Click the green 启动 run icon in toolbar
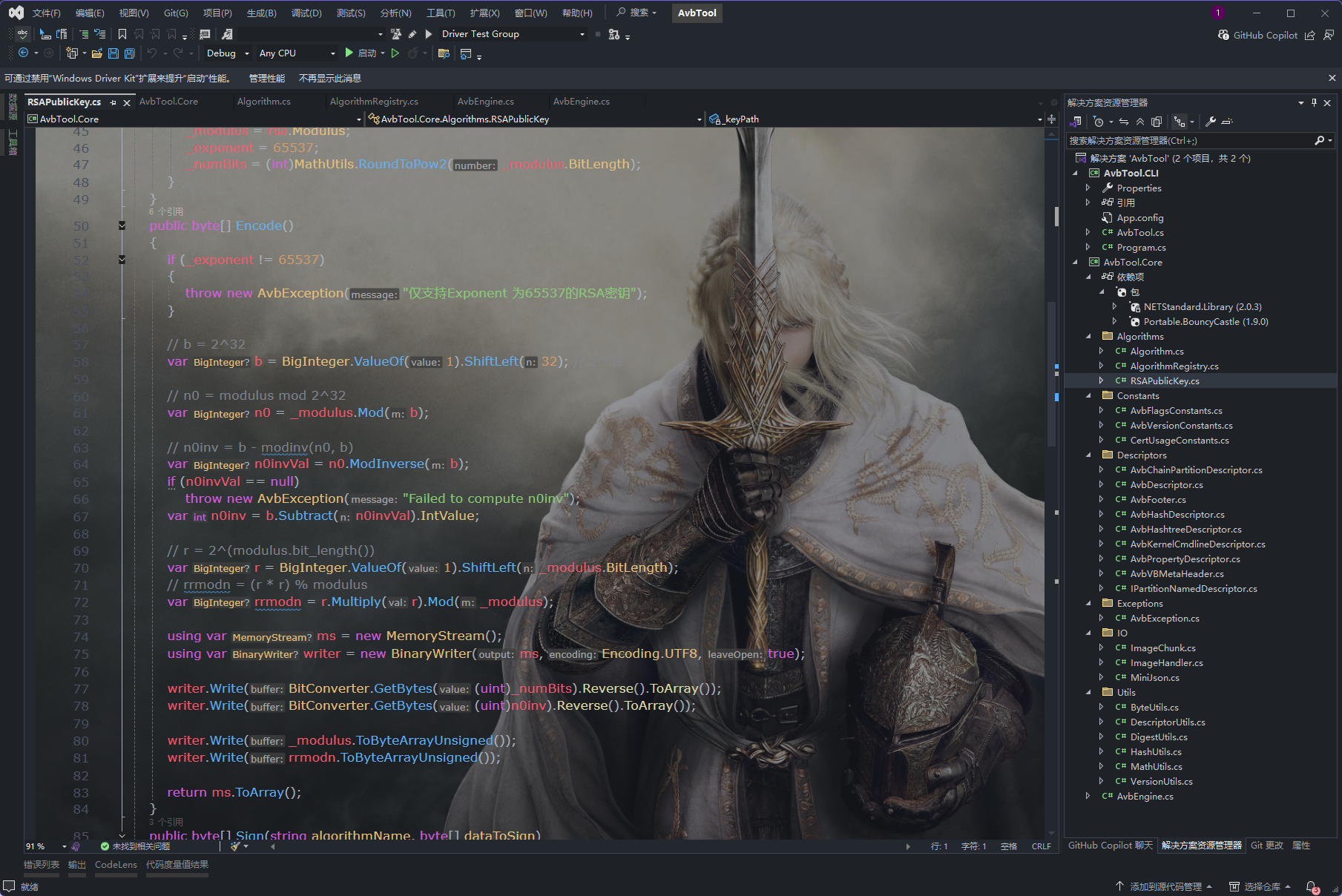Image resolution: width=1342 pixels, height=896 pixels. tap(349, 53)
